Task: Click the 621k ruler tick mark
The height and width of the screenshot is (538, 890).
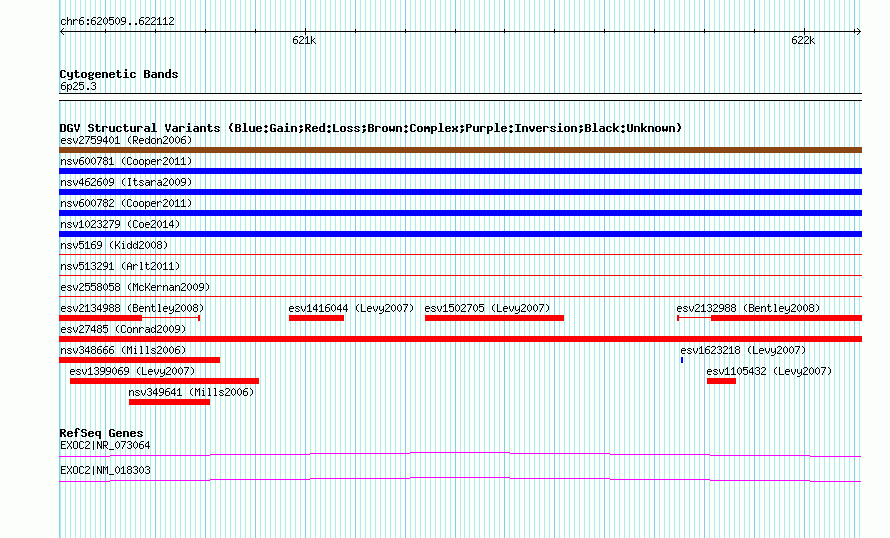Action: coord(305,31)
